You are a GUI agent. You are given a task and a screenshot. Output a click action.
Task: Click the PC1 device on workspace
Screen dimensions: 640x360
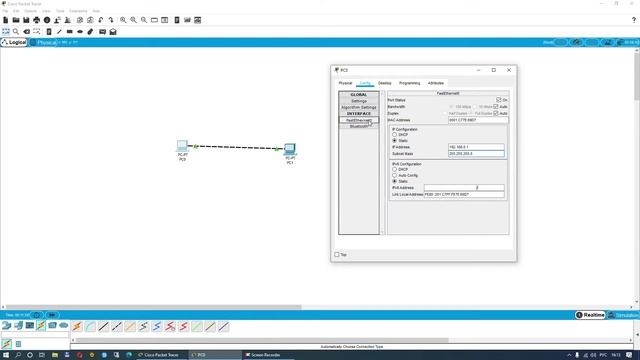(290, 150)
